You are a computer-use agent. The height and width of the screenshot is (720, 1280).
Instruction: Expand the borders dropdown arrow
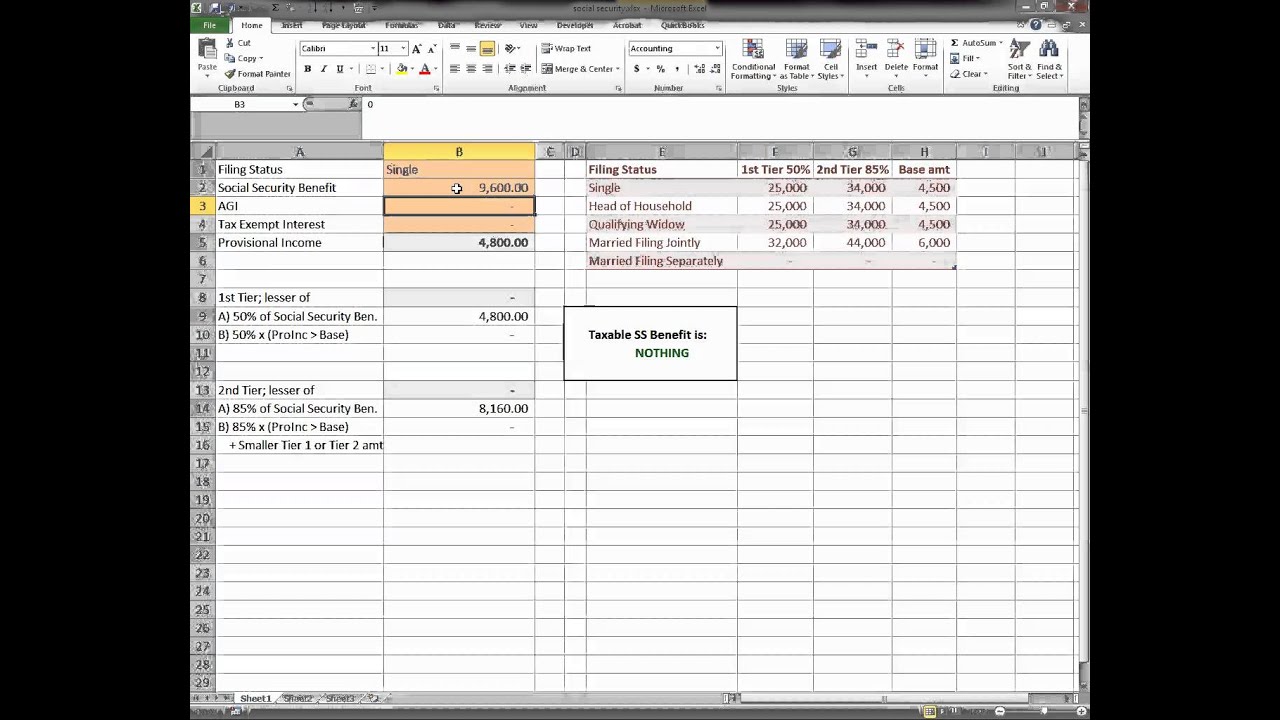point(383,69)
